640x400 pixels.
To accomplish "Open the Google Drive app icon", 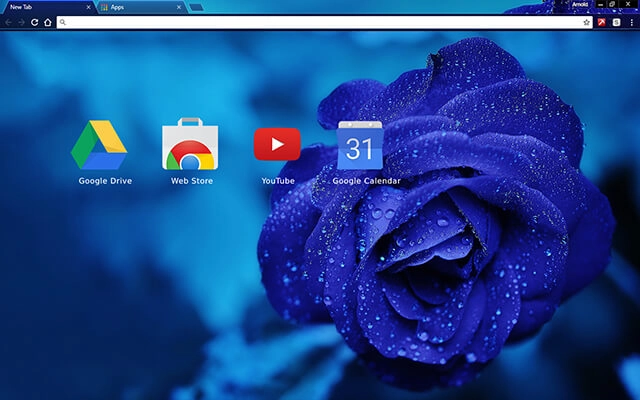I will pos(99,144).
